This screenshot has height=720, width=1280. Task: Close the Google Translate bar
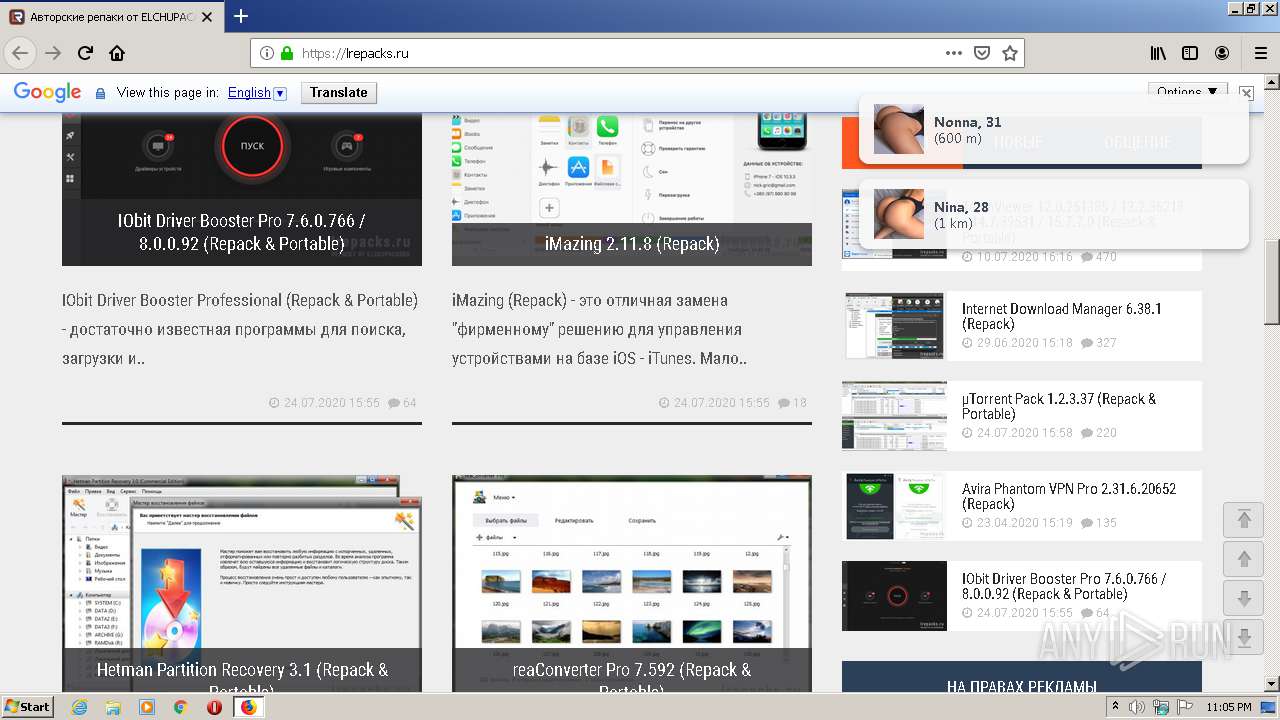point(1246,92)
